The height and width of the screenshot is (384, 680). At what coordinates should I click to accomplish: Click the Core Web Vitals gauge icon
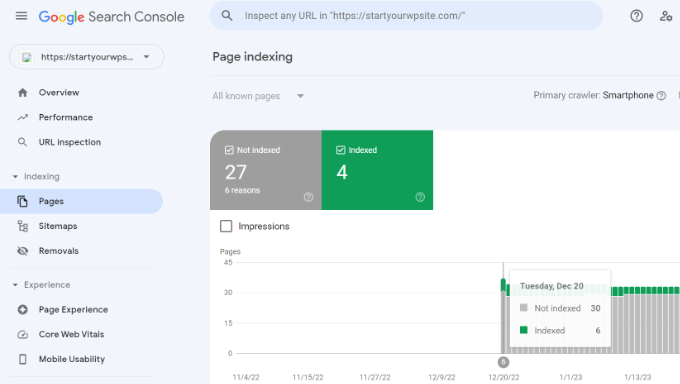click(x=23, y=335)
